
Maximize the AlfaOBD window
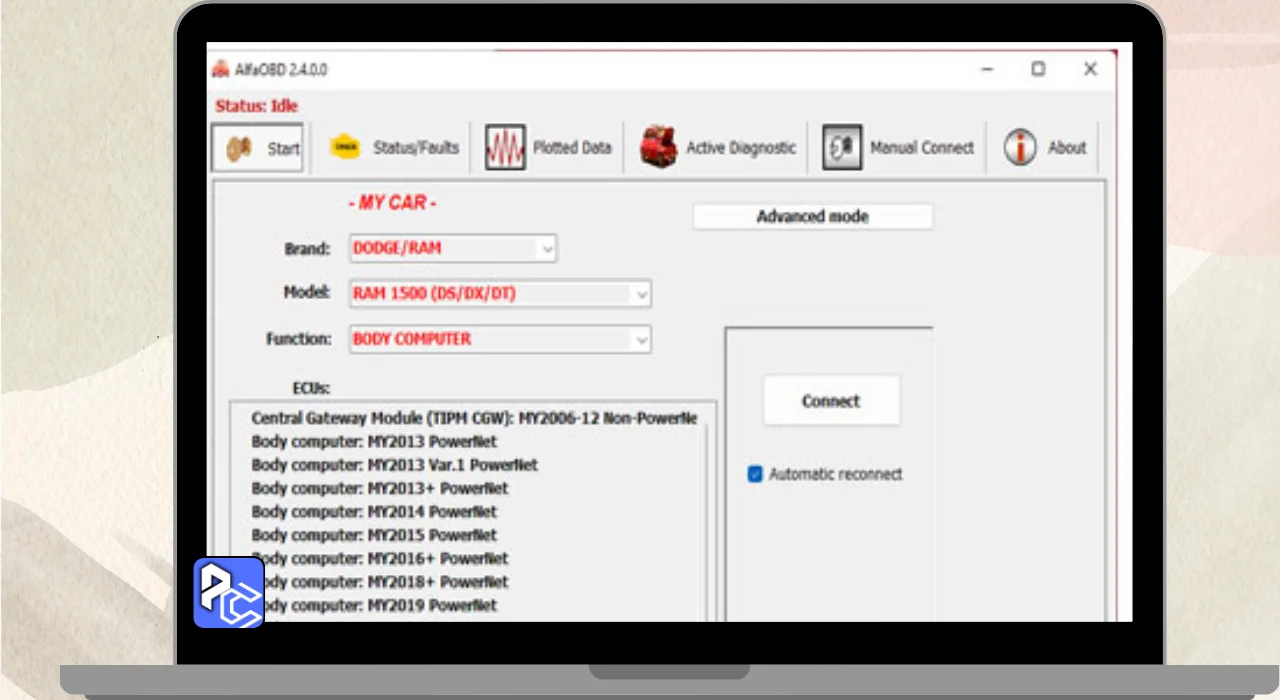point(1039,69)
